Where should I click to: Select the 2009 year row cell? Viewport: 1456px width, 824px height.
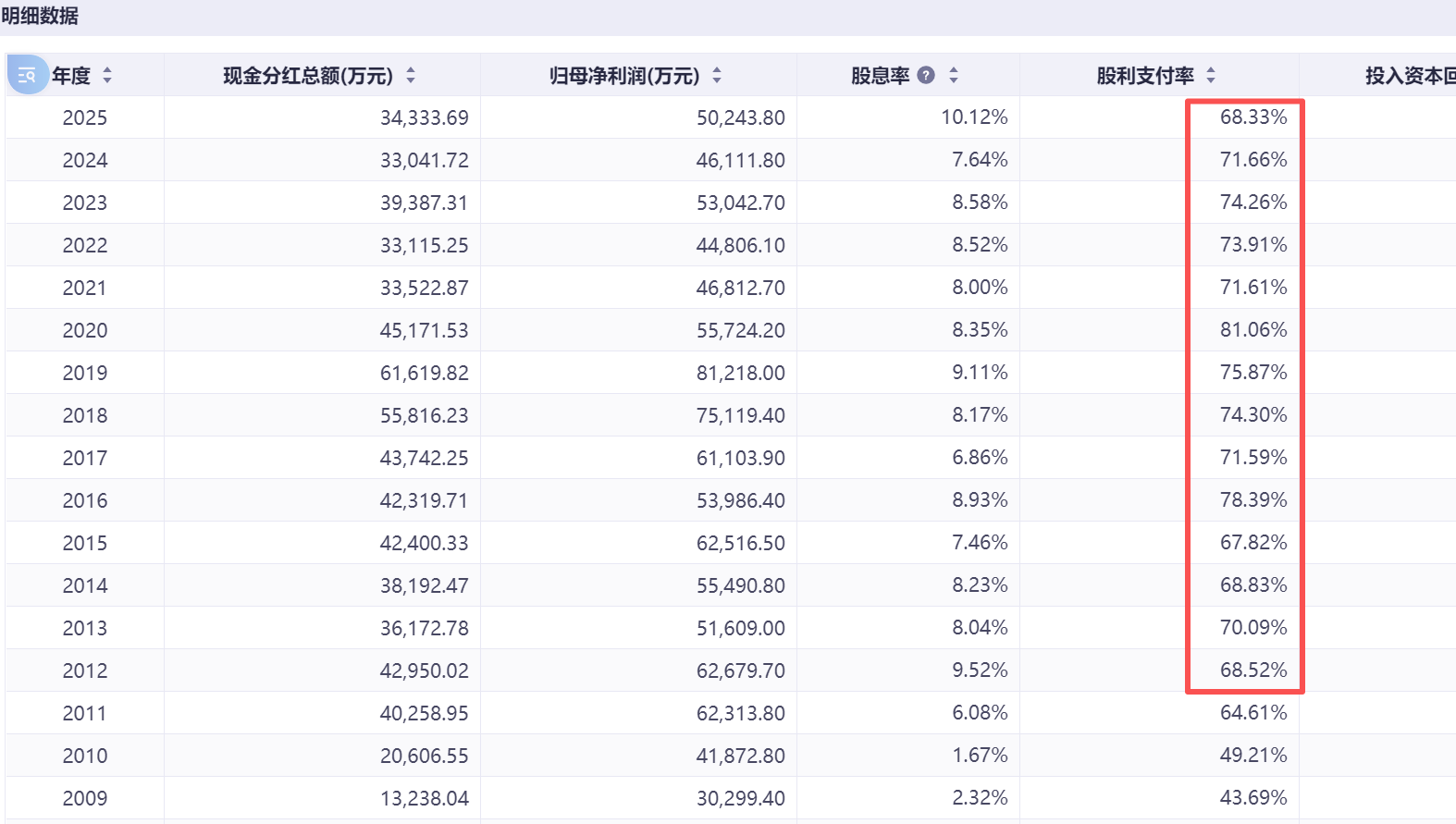pos(85,798)
